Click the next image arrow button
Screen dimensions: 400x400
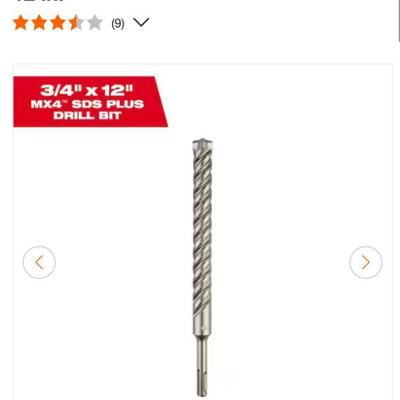pyautogui.click(x=366, y=262)
